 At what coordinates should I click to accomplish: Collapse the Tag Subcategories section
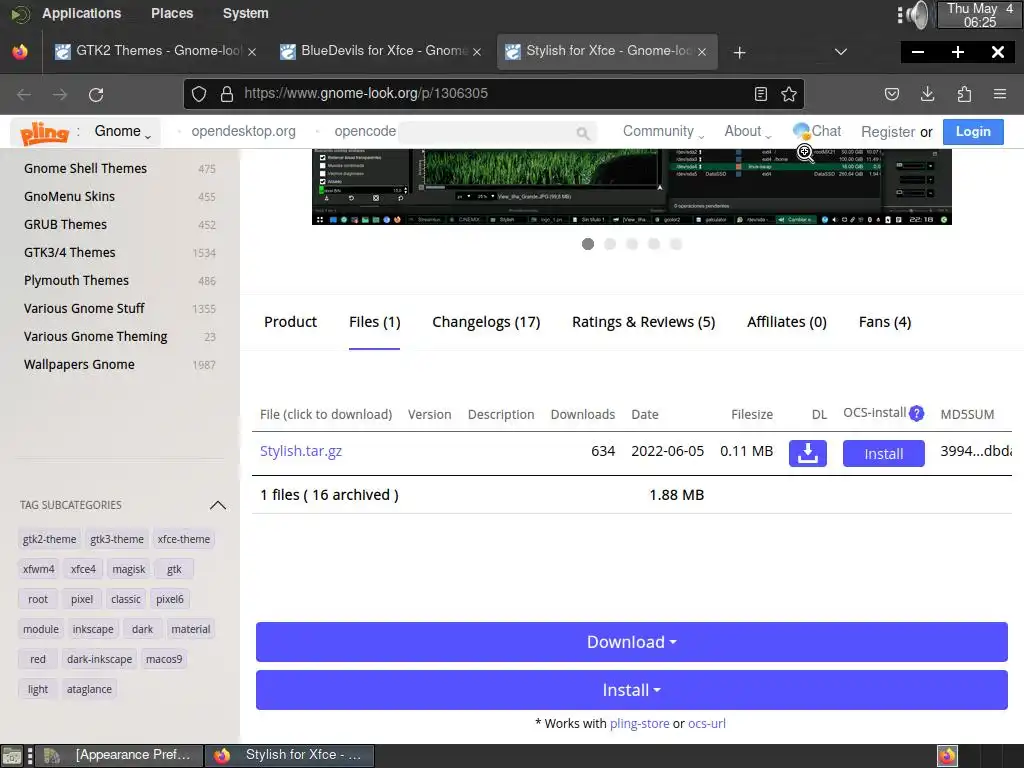click(x=217, y=505)
